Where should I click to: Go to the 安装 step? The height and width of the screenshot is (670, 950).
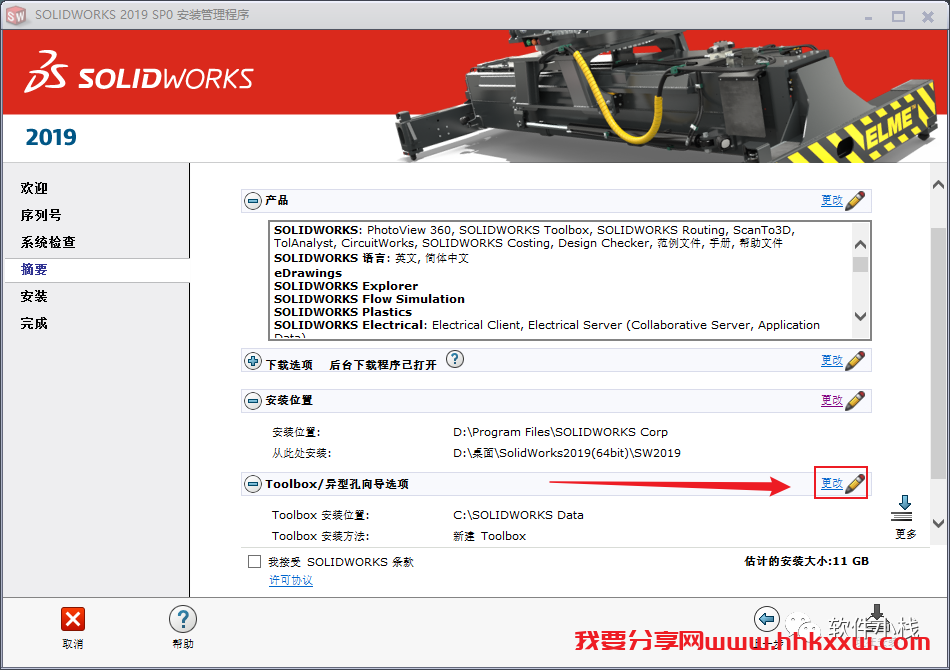(x=34, y=296)
